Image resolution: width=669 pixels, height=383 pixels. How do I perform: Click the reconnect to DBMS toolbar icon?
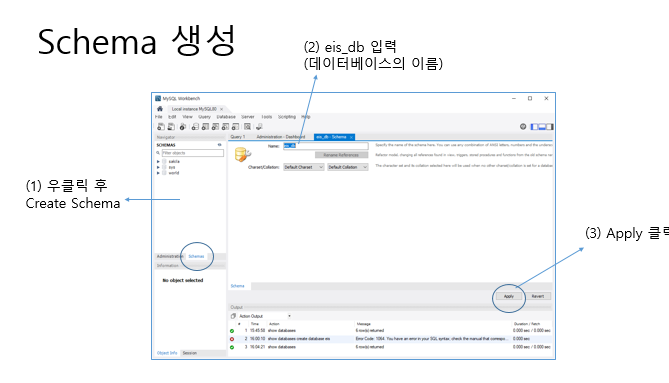pyautogui.click(x=259, y=127)
